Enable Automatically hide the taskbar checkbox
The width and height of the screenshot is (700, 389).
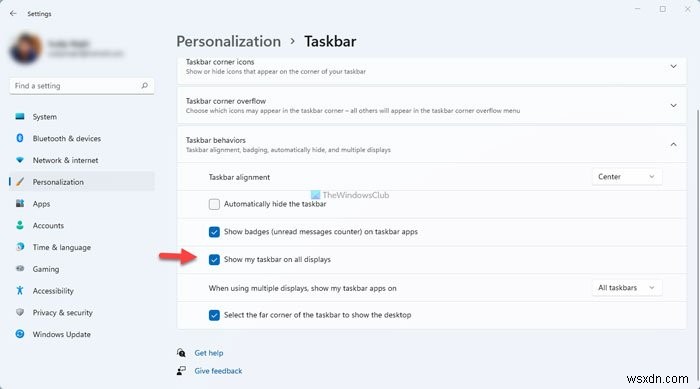[x=214, y=204]
